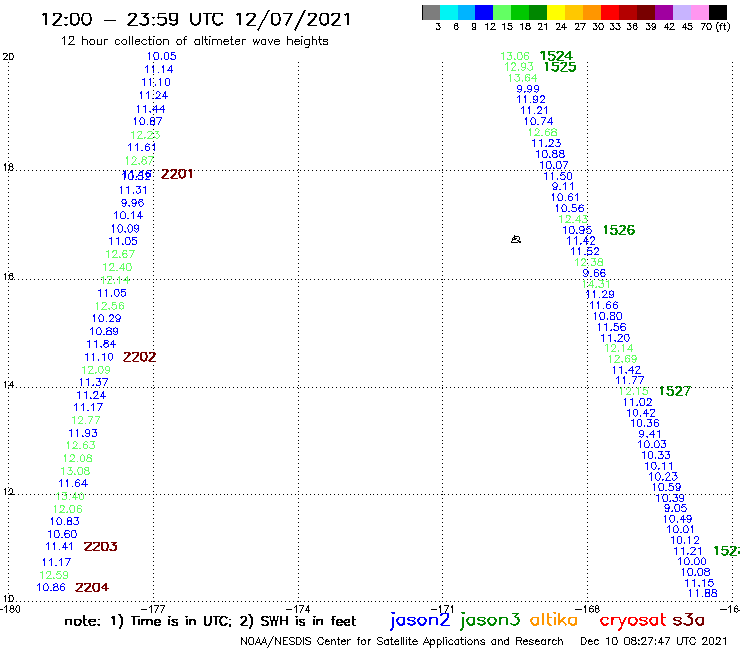The height and width of the screenshot is (650, 740).
Task: Click the wave height value 13.06
Action: (x=515, y=56)
